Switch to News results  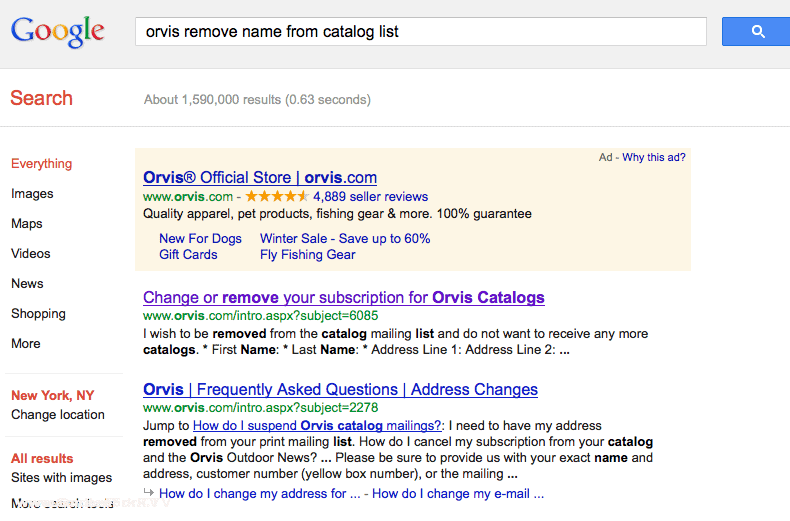(27, 284)
